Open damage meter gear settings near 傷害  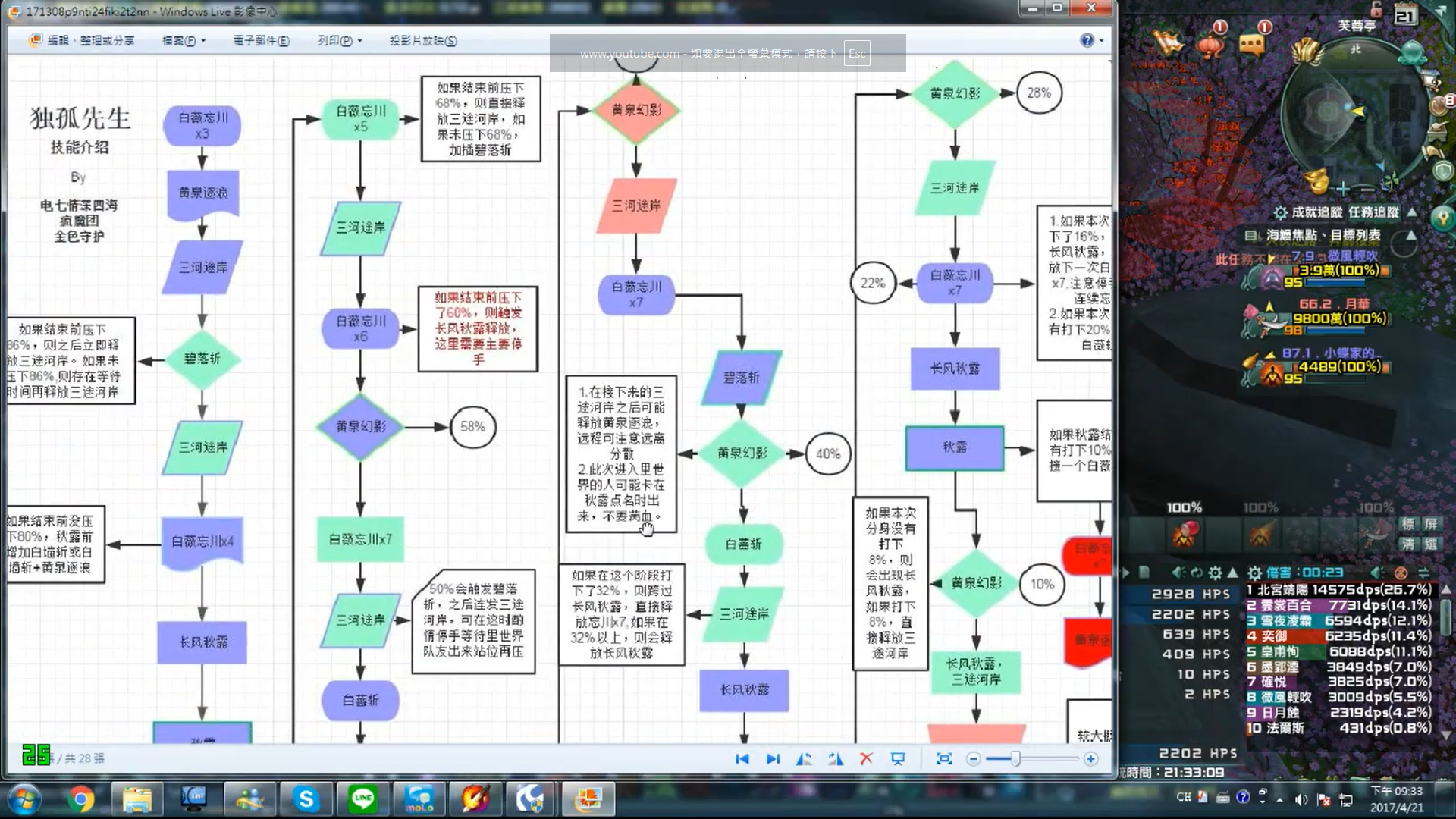tap(1255, 573)
